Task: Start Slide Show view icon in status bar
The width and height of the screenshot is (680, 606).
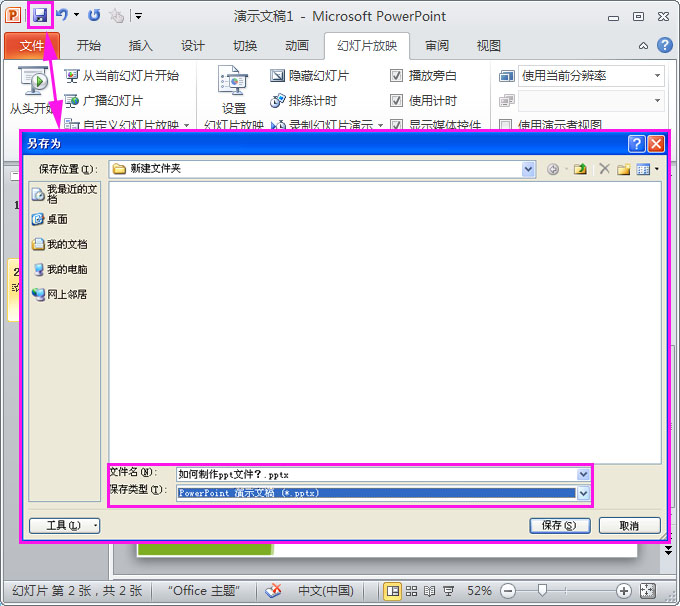Action: (448, 591)
